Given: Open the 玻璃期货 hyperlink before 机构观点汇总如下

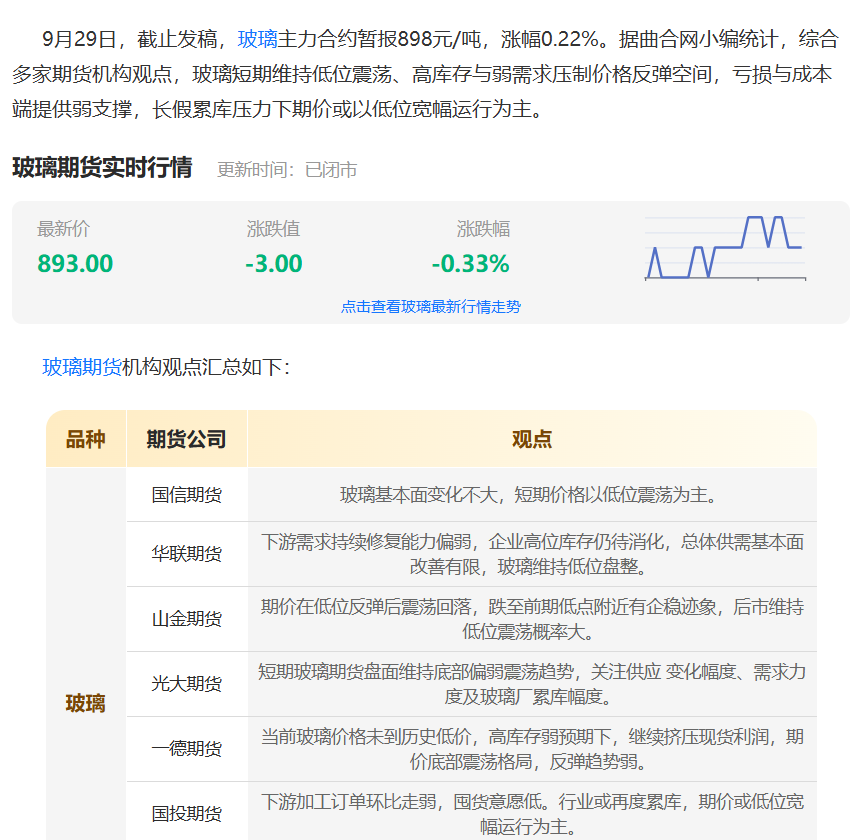Looking at the screenshot, I should click(82, 367).
